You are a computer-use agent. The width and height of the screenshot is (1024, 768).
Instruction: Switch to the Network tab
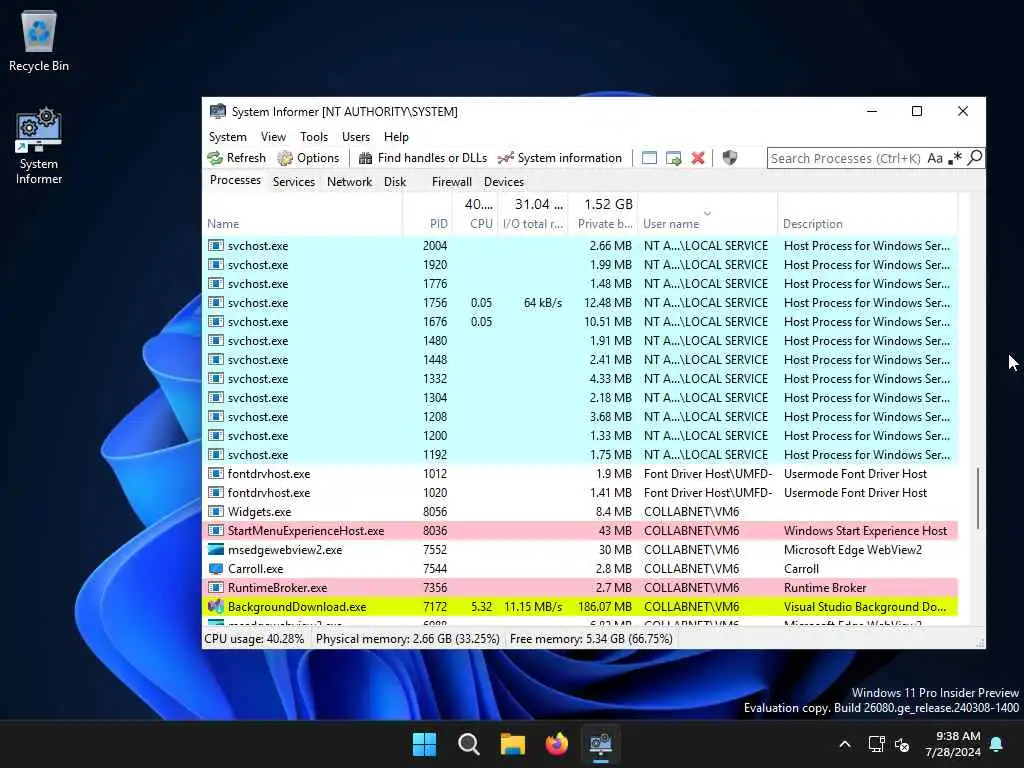tap(349, 182)
